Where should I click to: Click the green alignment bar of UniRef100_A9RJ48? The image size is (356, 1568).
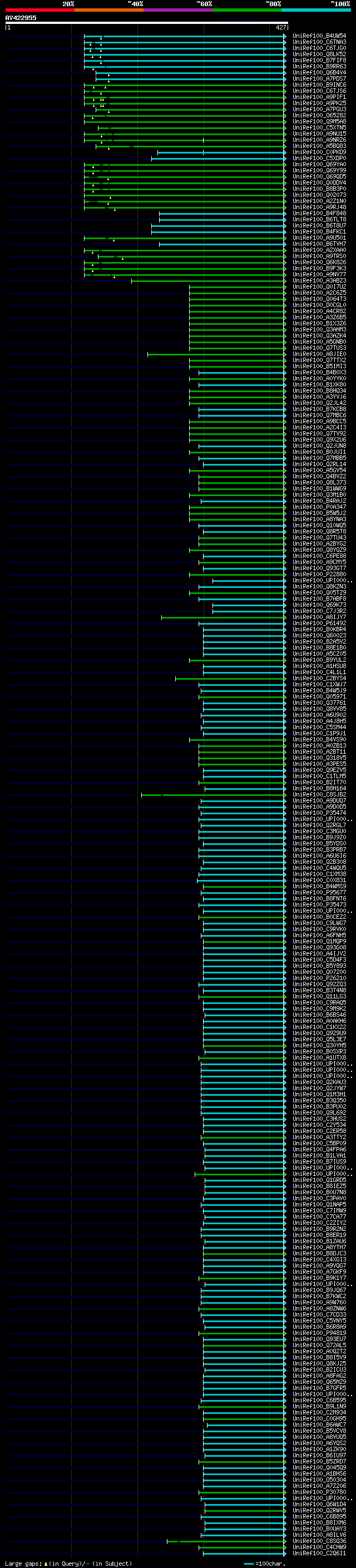coord(185,207)
